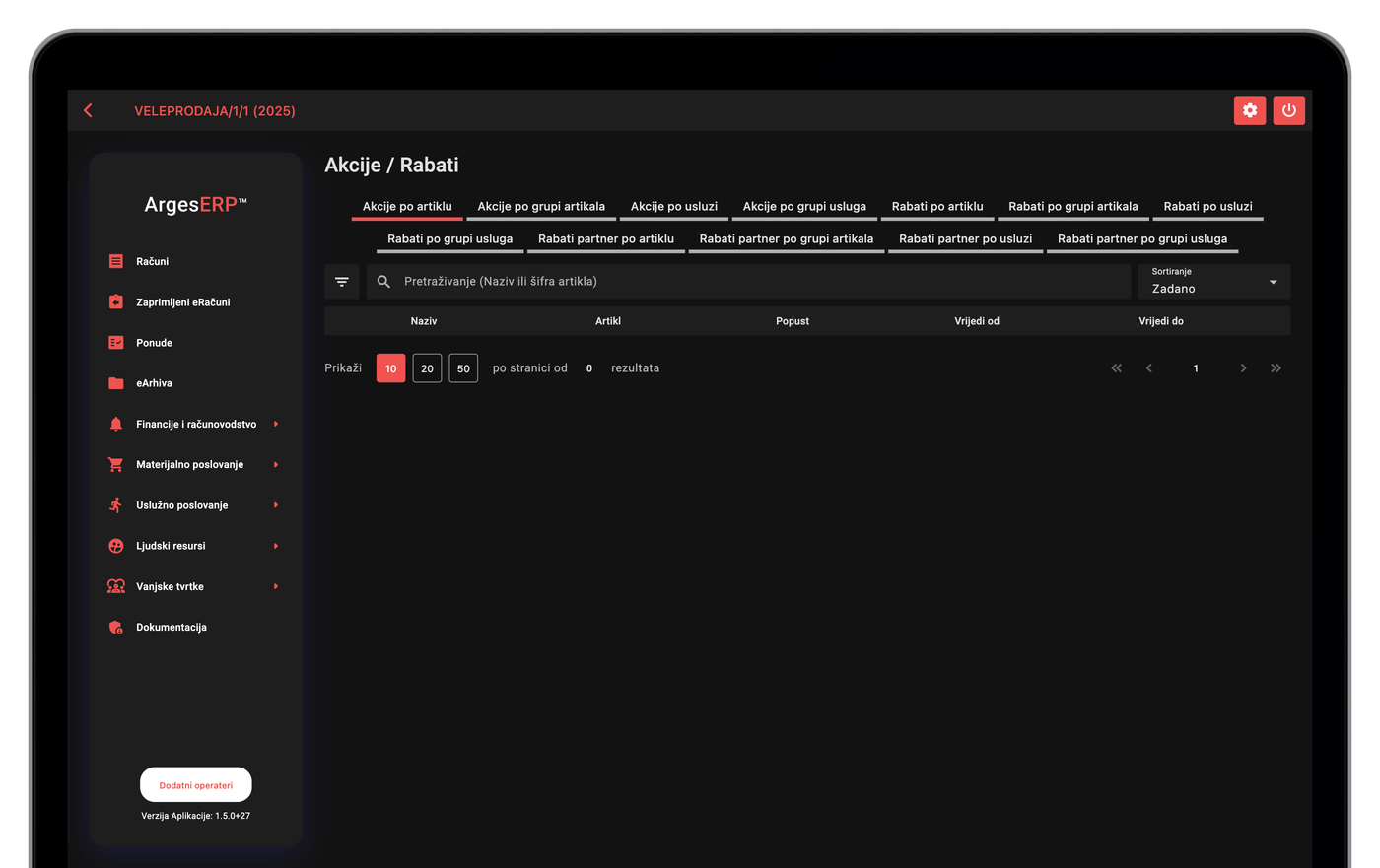
Task: Jump to the last results page
Action: (x=1276, y=367)
